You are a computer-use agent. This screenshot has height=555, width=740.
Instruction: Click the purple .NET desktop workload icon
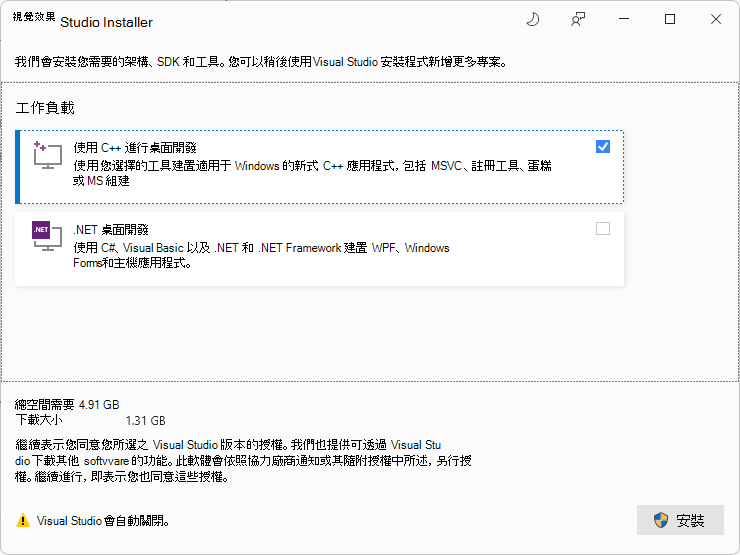point(47,236)
